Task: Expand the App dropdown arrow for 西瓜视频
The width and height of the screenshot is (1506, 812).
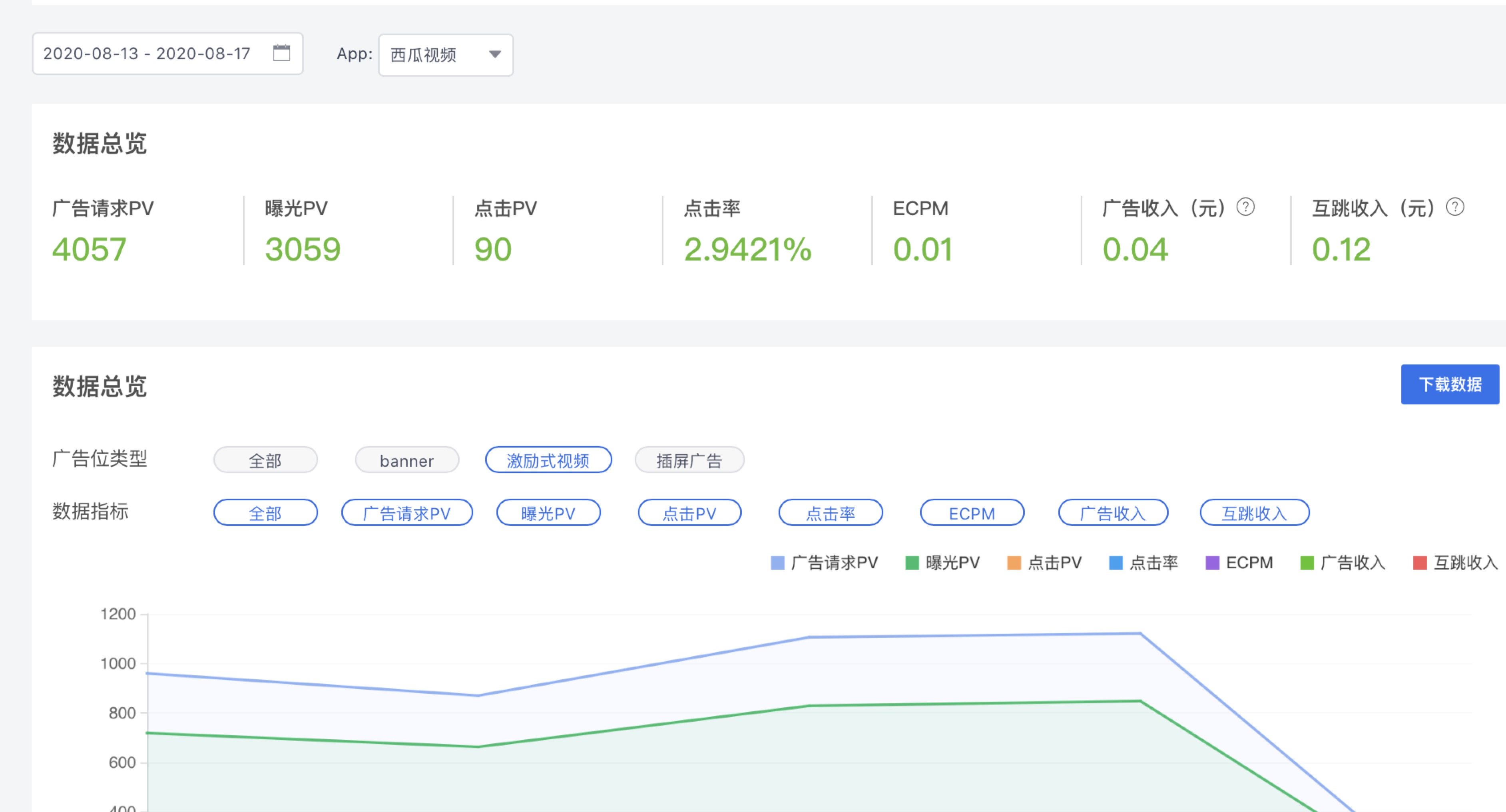Action: click(494, 54)
